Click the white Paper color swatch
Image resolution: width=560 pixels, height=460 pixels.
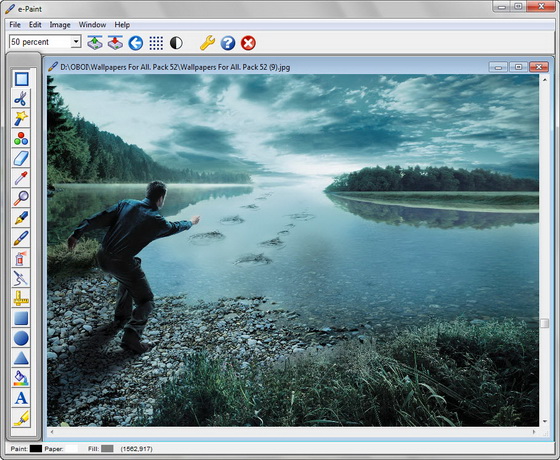click(72, 449)
